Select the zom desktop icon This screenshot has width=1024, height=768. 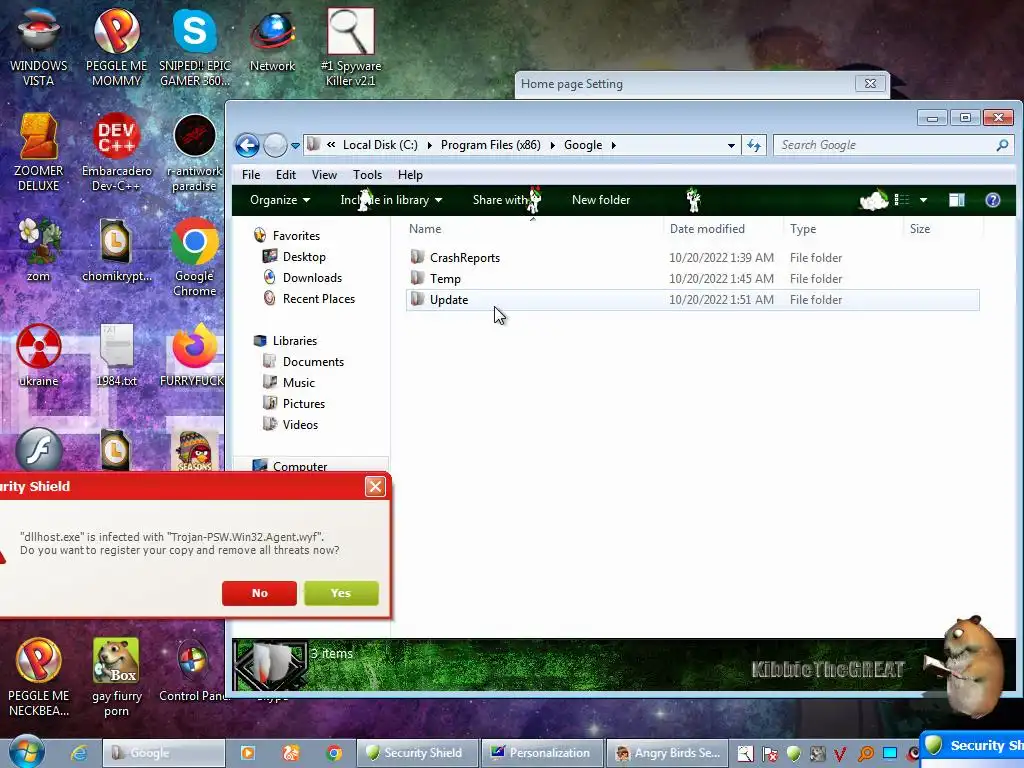[x=39, y=250]
